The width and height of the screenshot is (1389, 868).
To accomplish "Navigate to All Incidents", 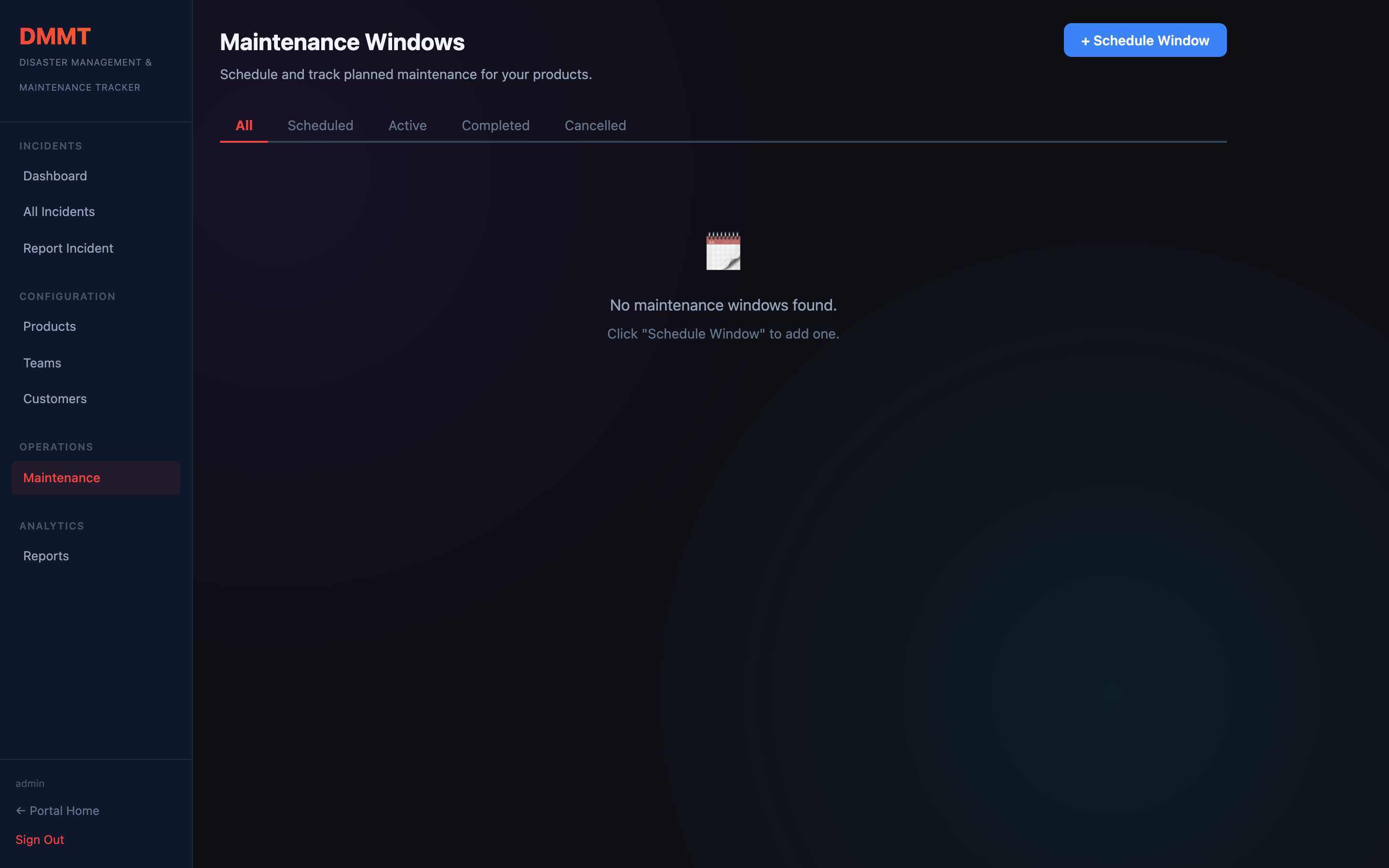I will pyautogui.click(x=58, y=211).
